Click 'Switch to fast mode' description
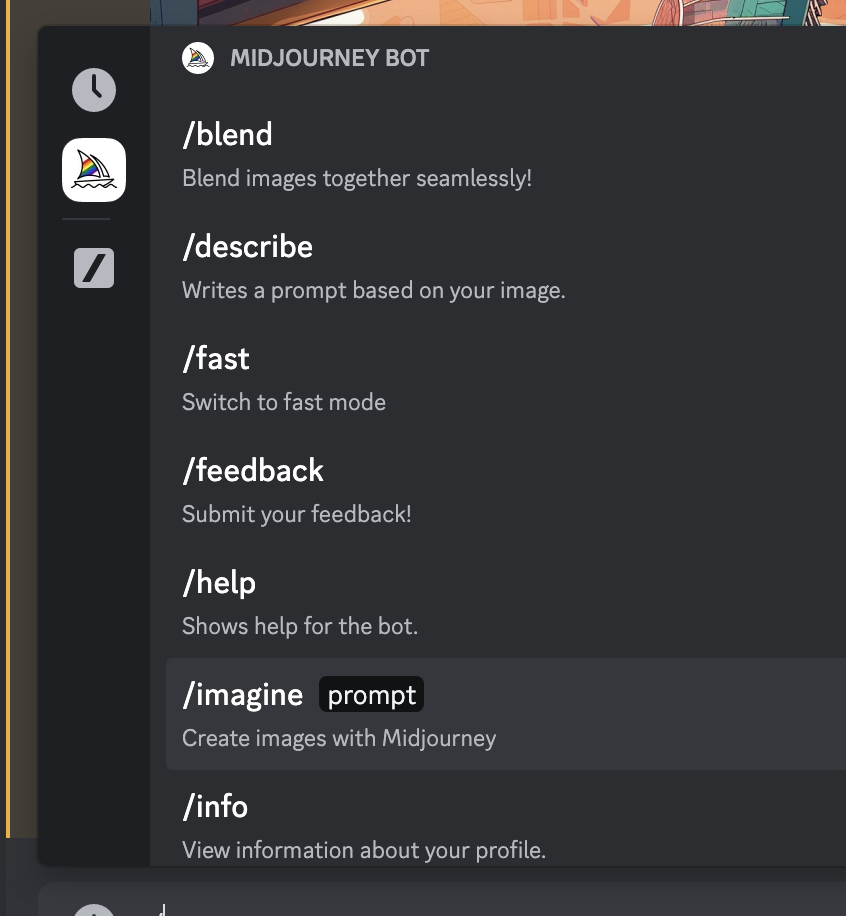Viewport: 846px width, 916px height. (284, 402)
